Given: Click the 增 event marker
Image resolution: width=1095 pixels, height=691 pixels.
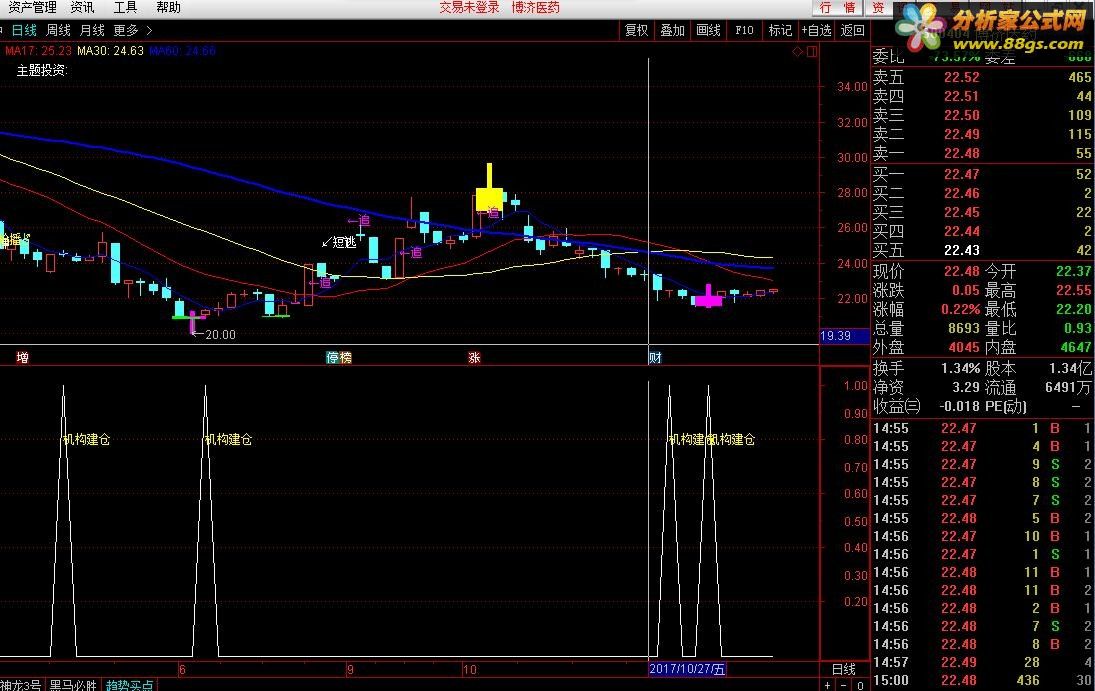Looking at the screenshot, I should pos(22,358).
